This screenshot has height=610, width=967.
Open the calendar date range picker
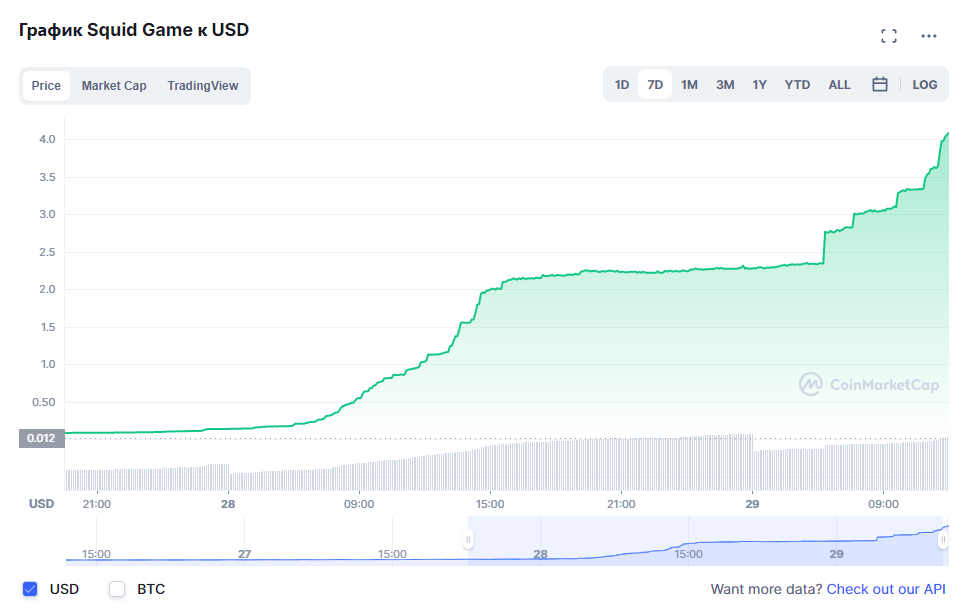(x=880, y=84)
